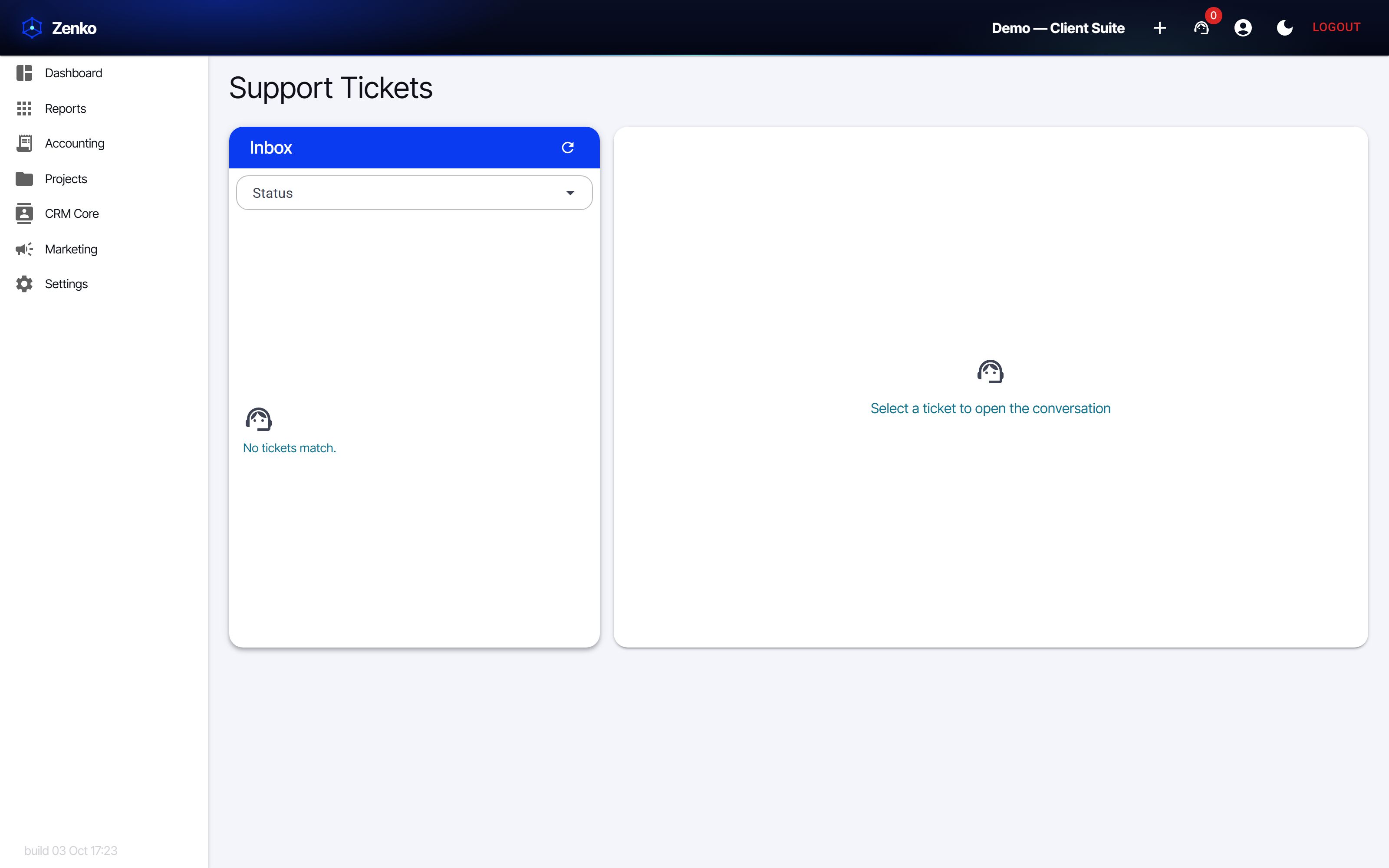The width and height of the screenshot is (1389, 868).
Task: Open Accounting in the sidebar
Action: [104, 144]
